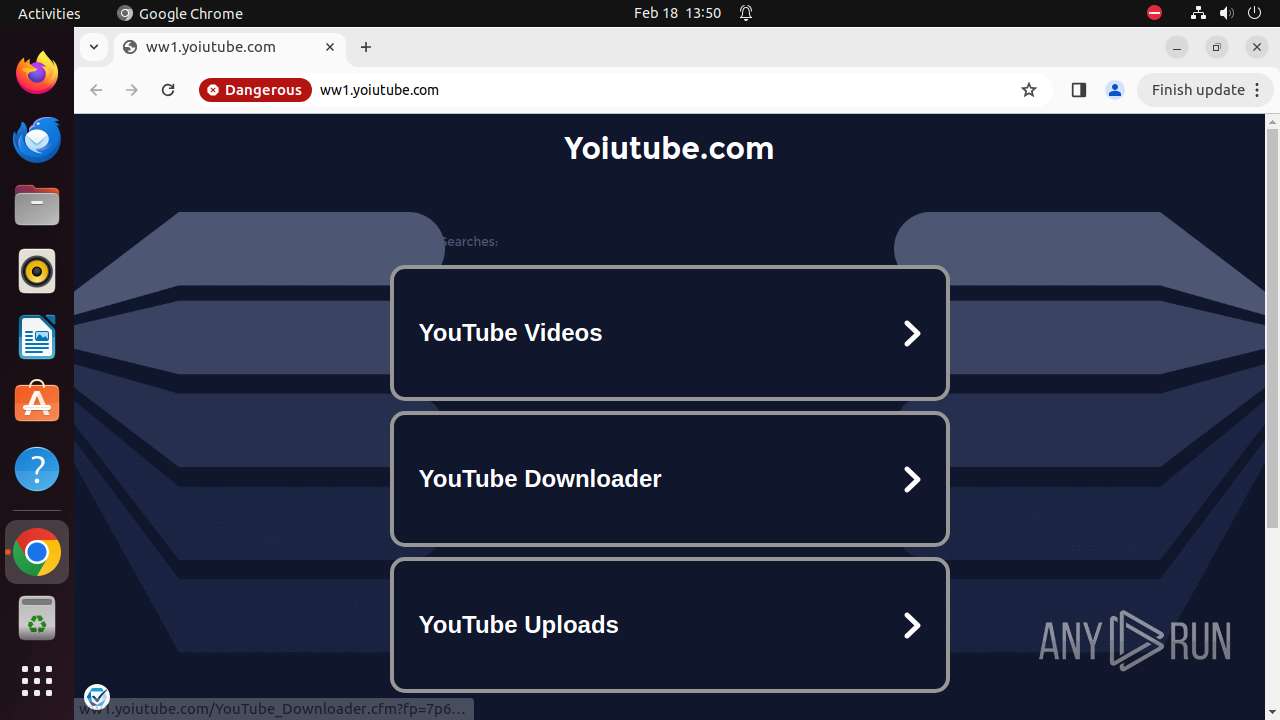Open the Help icon in dock
The height and width of the screenshot is (720, 1280).
pyautogui.click(x=37, y=469)
